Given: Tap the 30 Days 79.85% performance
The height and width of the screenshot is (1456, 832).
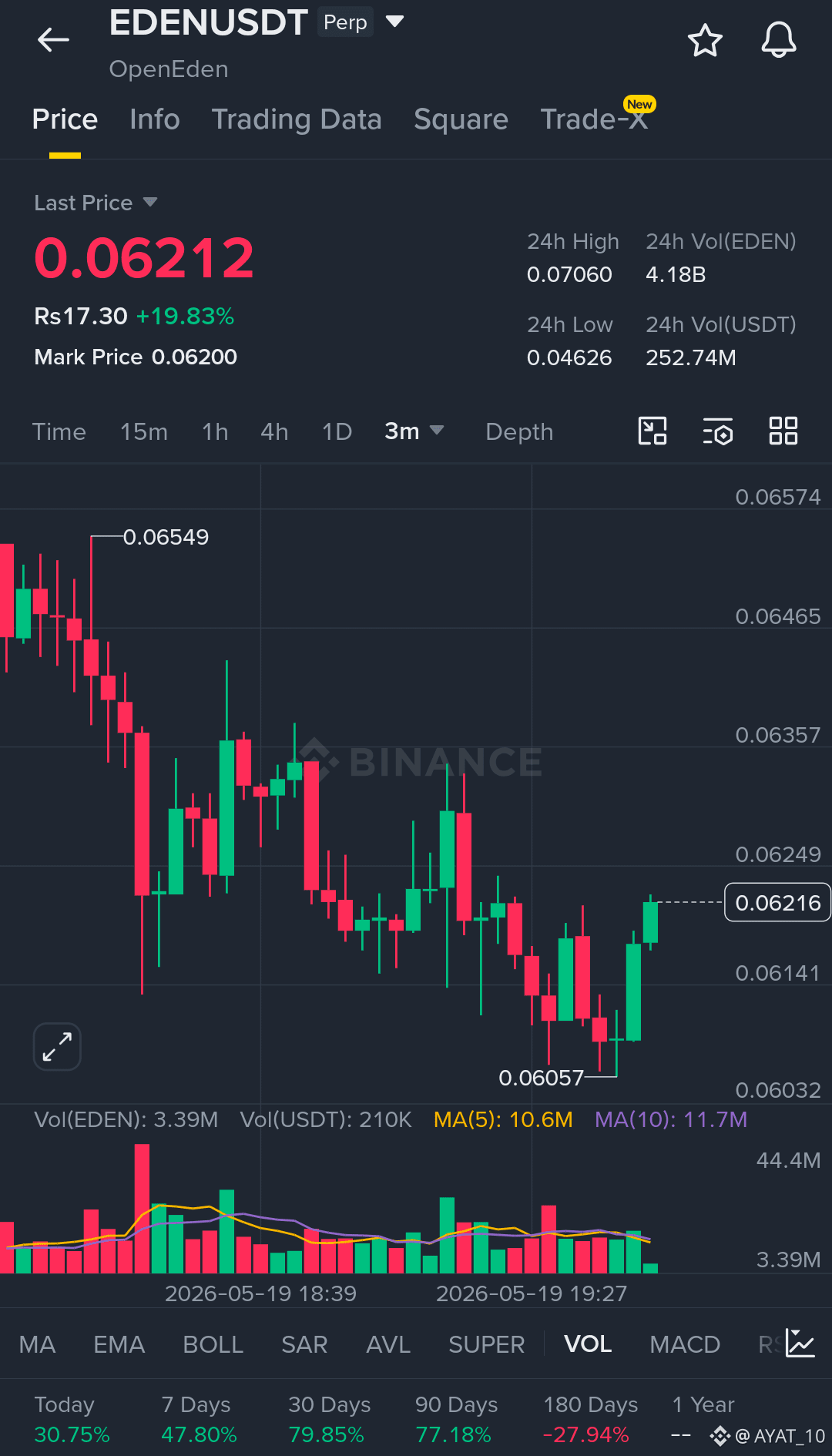Looking at the screenshot, I should (x=329, y=1420).
